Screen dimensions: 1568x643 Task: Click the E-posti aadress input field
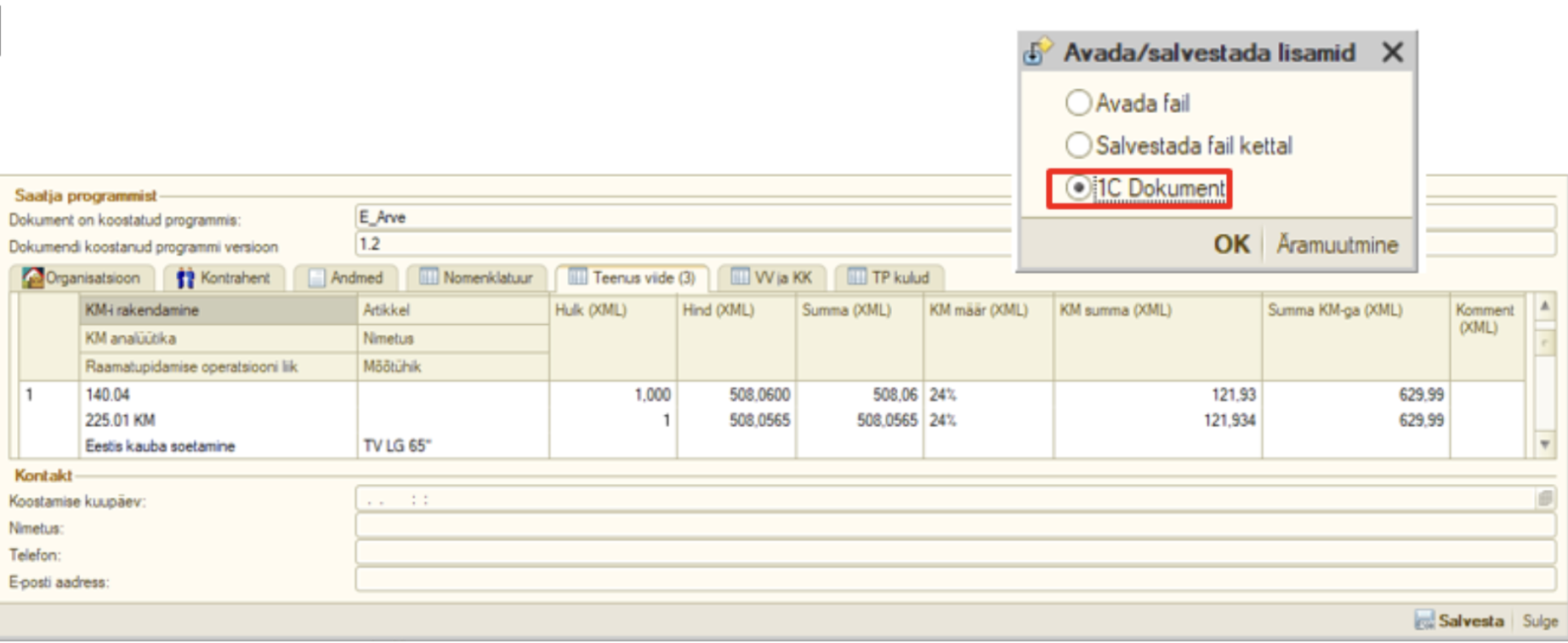coord(954,581)
